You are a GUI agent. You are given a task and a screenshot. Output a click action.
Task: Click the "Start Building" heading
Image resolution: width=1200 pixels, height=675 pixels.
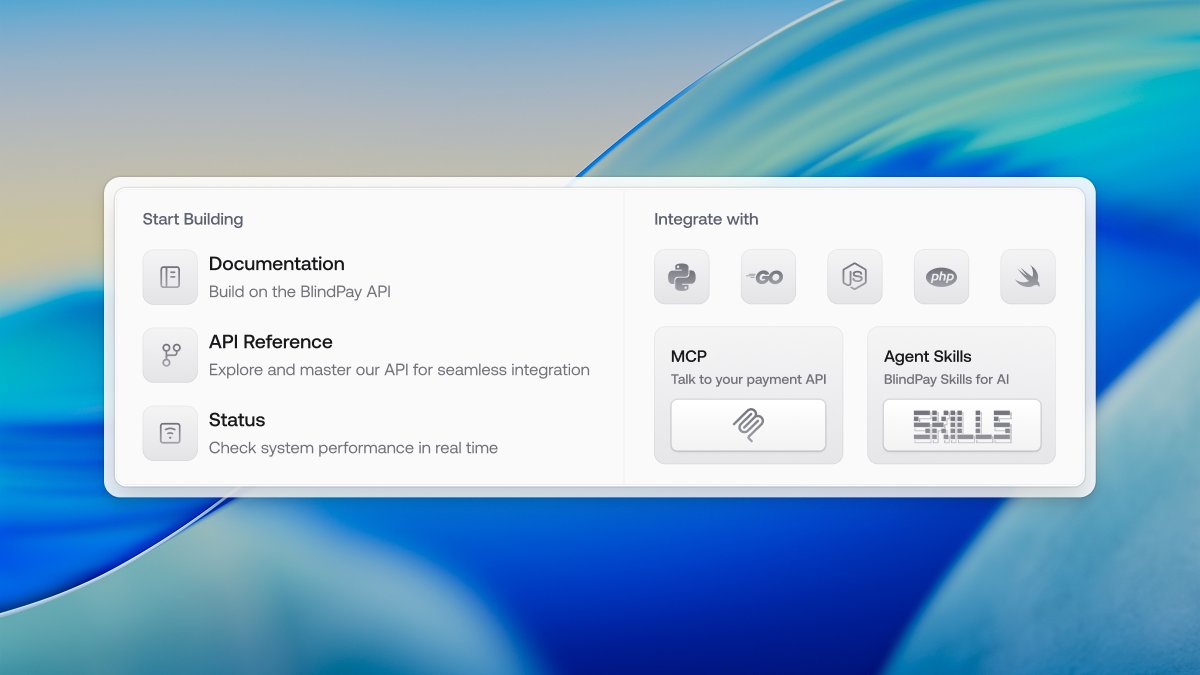point(193,219)
